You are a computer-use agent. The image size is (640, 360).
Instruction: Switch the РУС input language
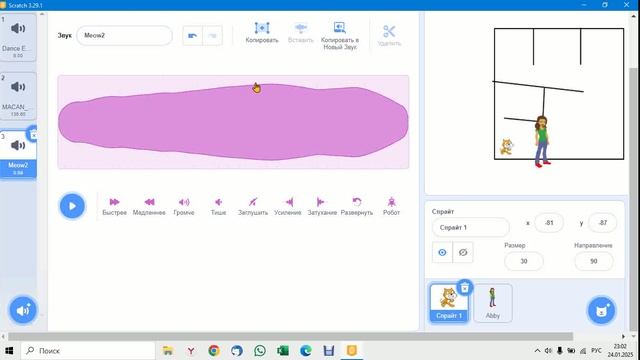click(x=596, y=351)
